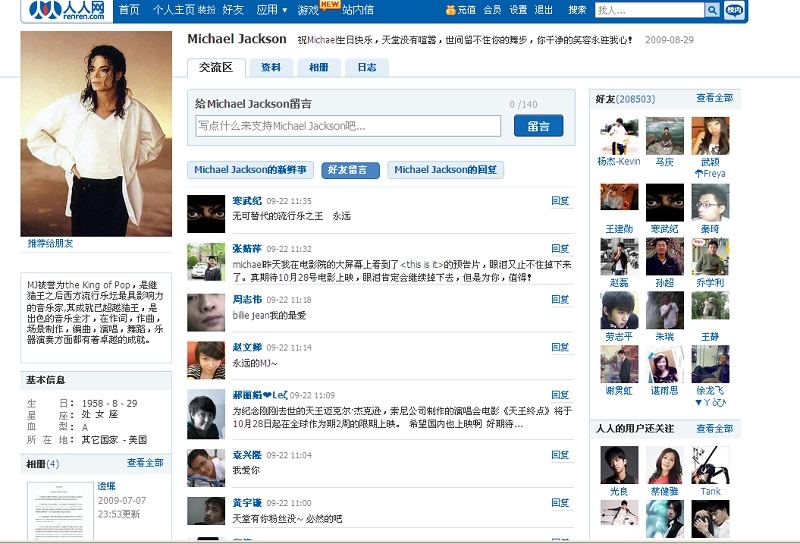The height and width of the screenshot is (544, 800).
Task: Select Michael Jackson的回复 filter
Action: click(x=445, y=170)
